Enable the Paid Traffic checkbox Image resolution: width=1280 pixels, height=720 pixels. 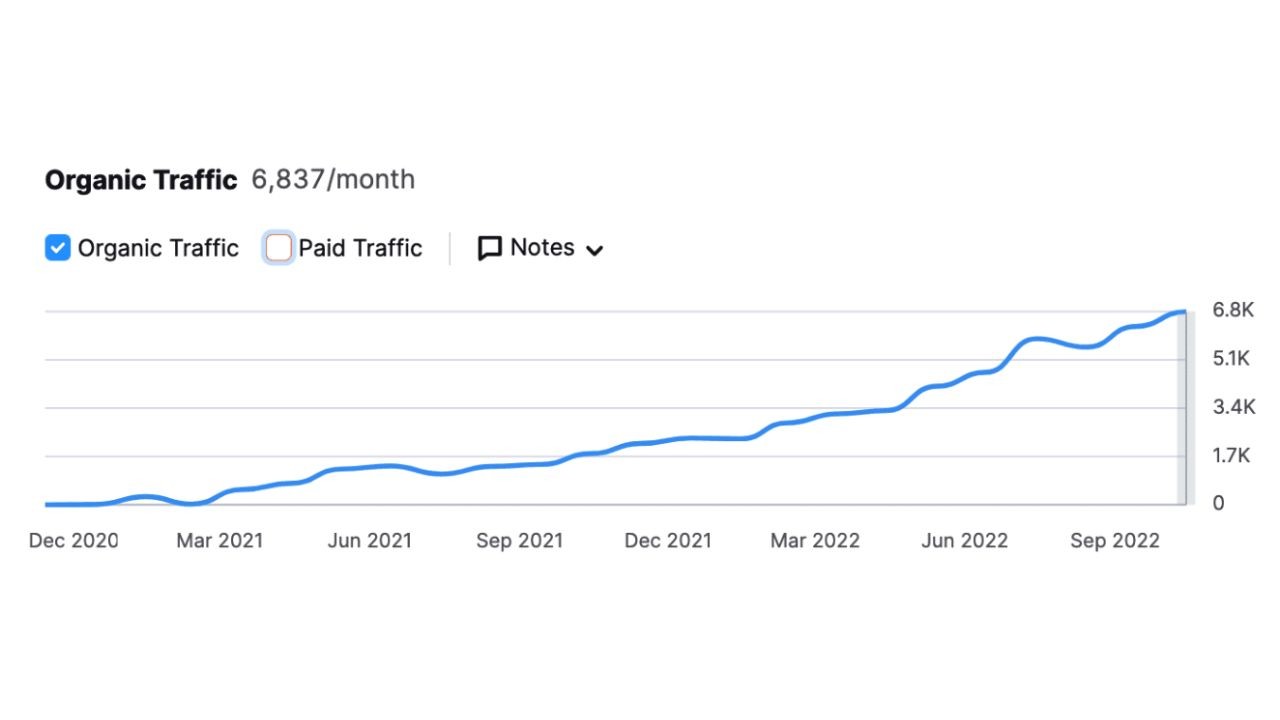point(279,248)
